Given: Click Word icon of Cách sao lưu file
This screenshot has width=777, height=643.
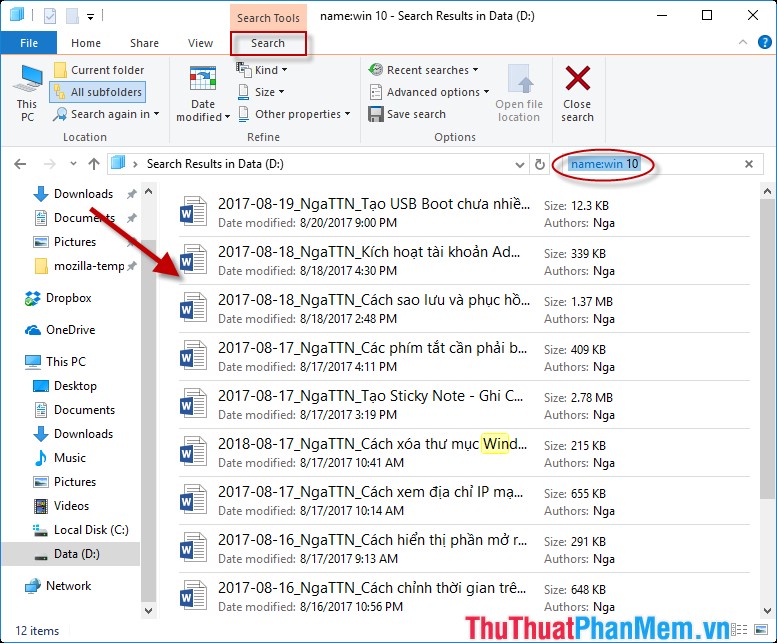Looking at the screenshot, I should point(193,308).
